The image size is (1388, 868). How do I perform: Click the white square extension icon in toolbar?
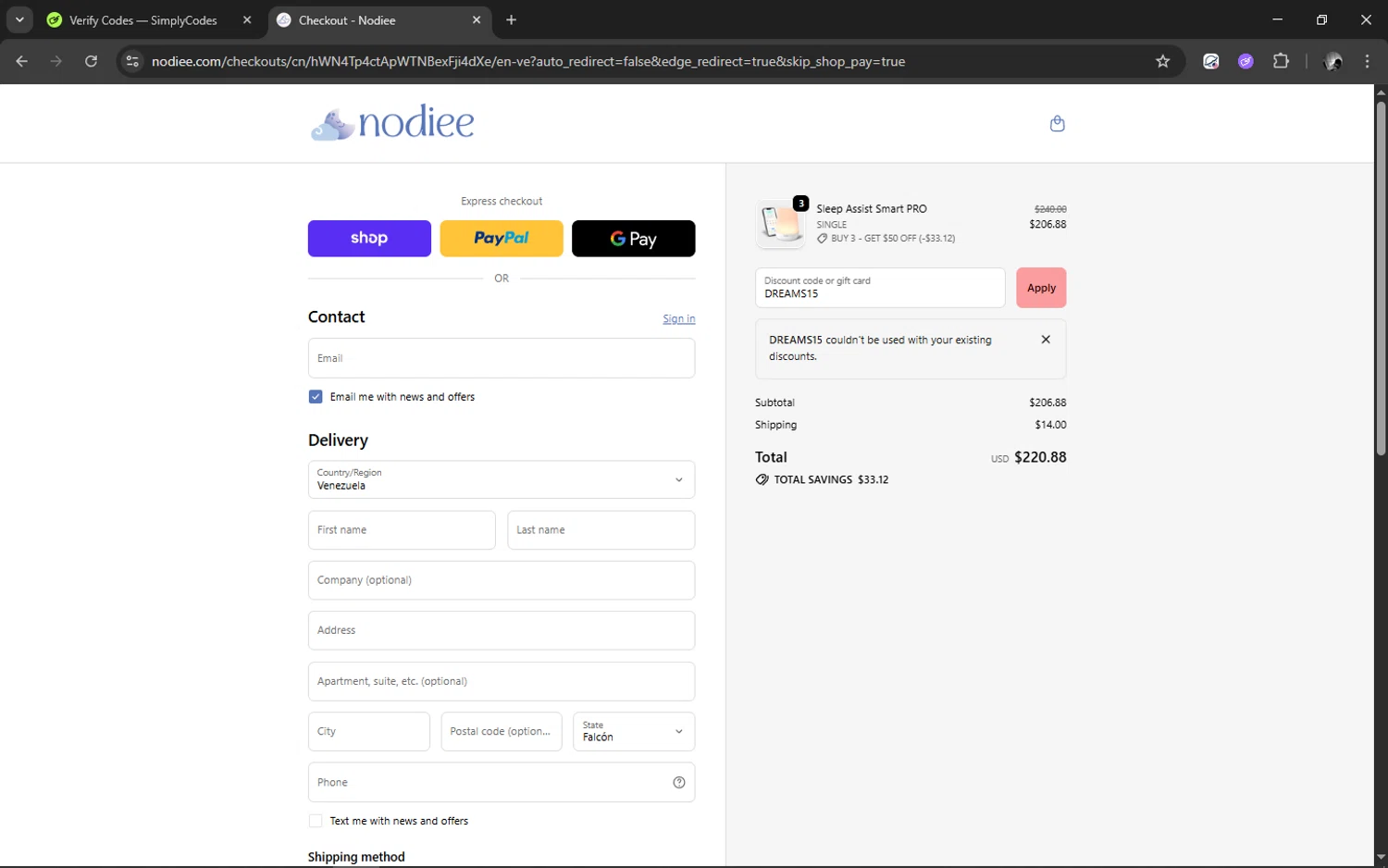click(x=1211, y=61)
